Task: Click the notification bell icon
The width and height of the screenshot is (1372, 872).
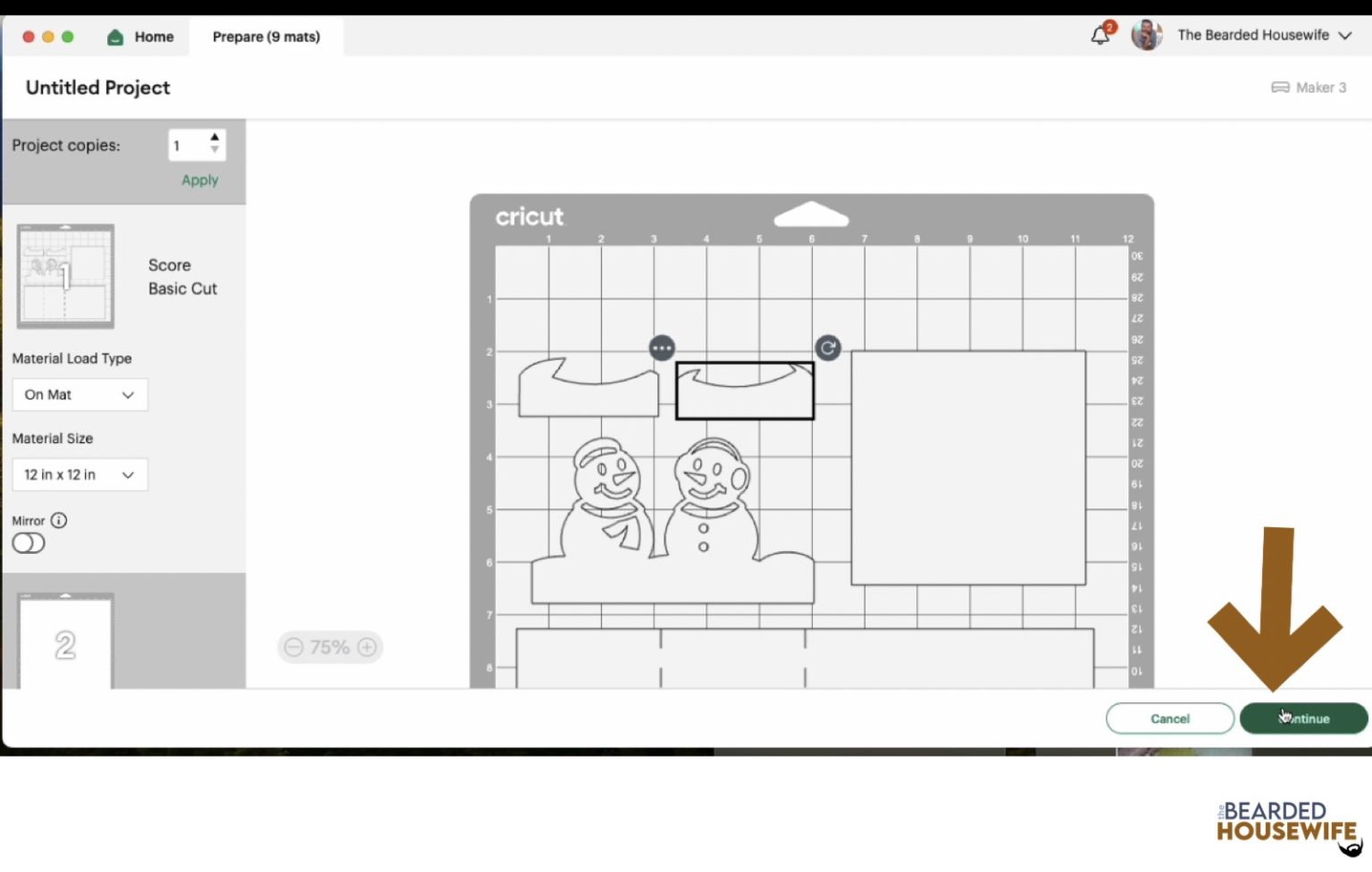Action: [1100, 36]
